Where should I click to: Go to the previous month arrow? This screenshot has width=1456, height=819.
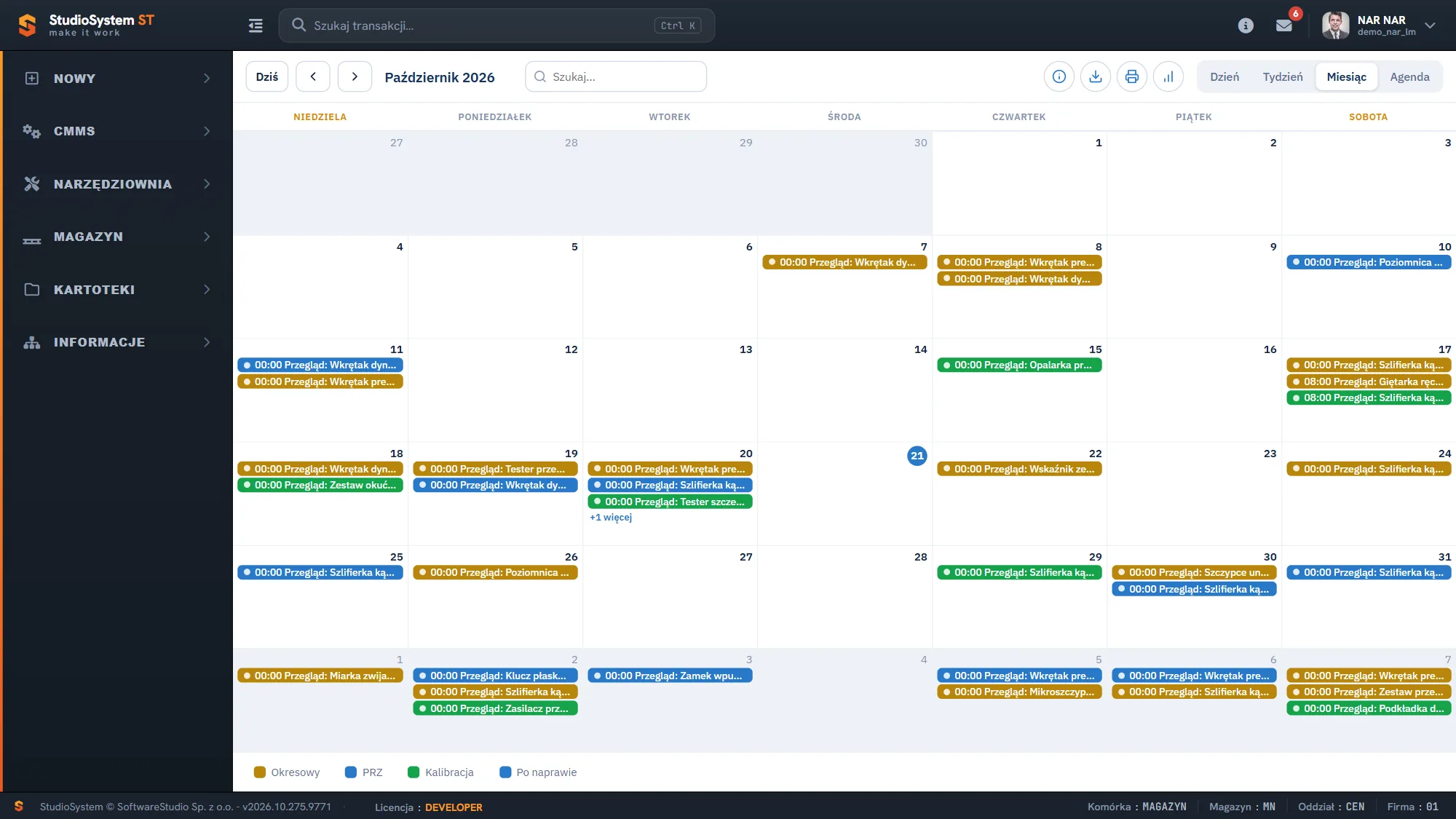(x=313, y=76)
